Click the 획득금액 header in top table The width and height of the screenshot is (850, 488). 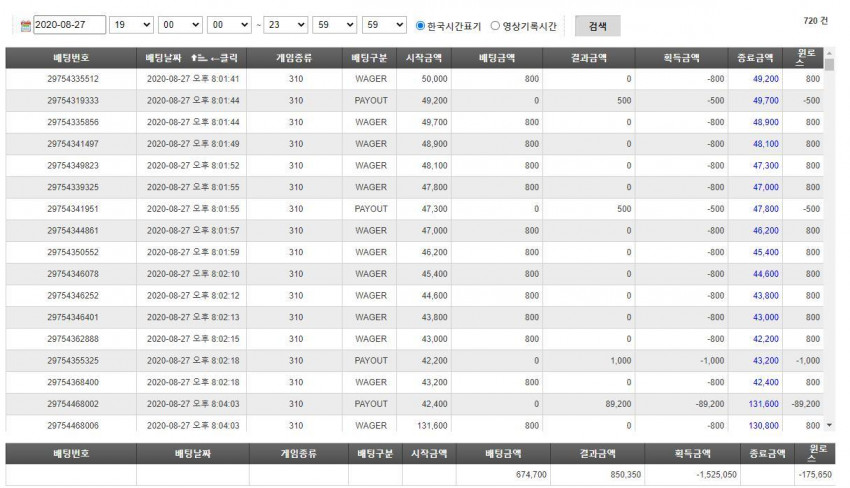click(x=681, y=58)
